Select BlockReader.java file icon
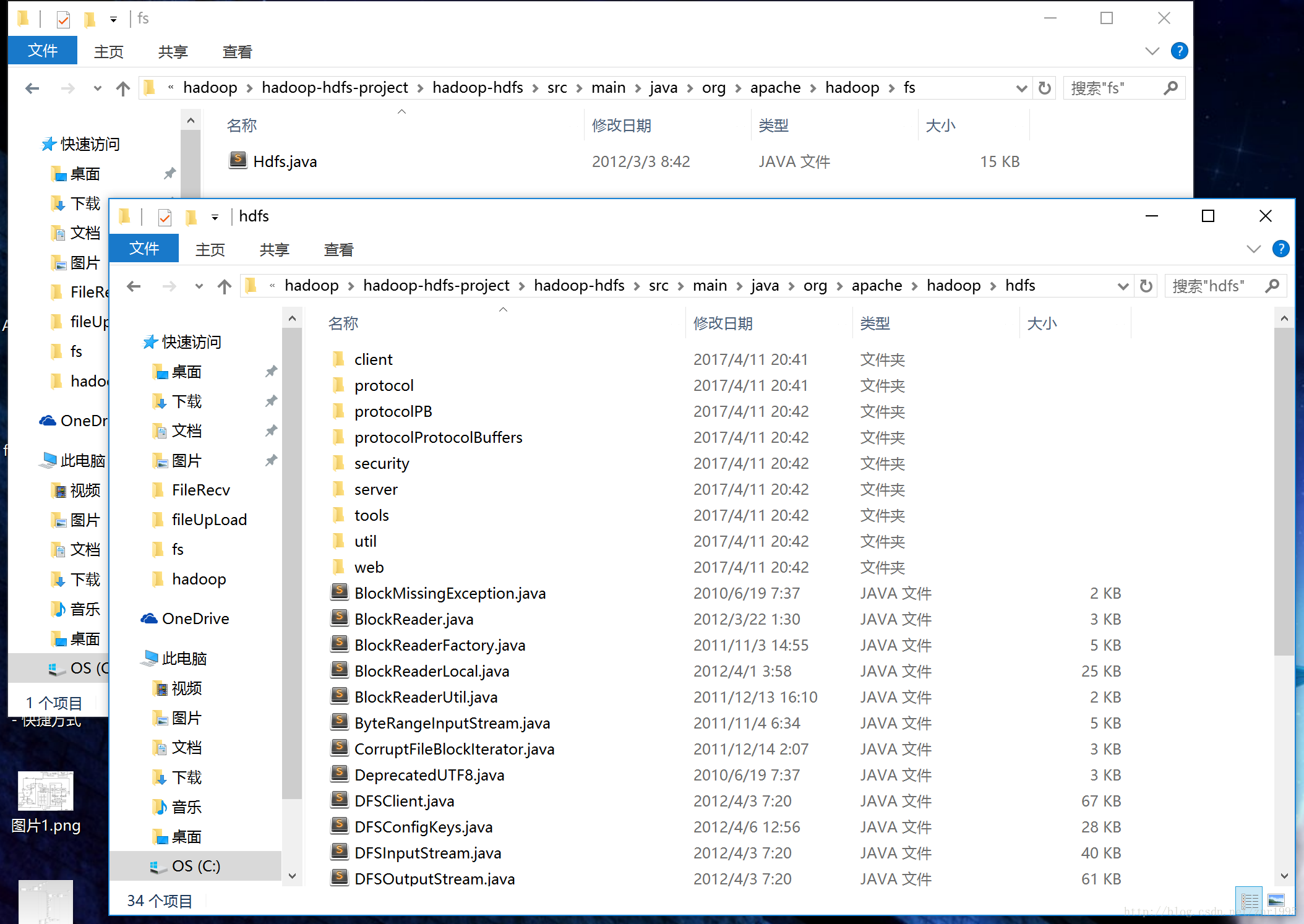Screen dimensions: 1304x924 coord(338,618)
